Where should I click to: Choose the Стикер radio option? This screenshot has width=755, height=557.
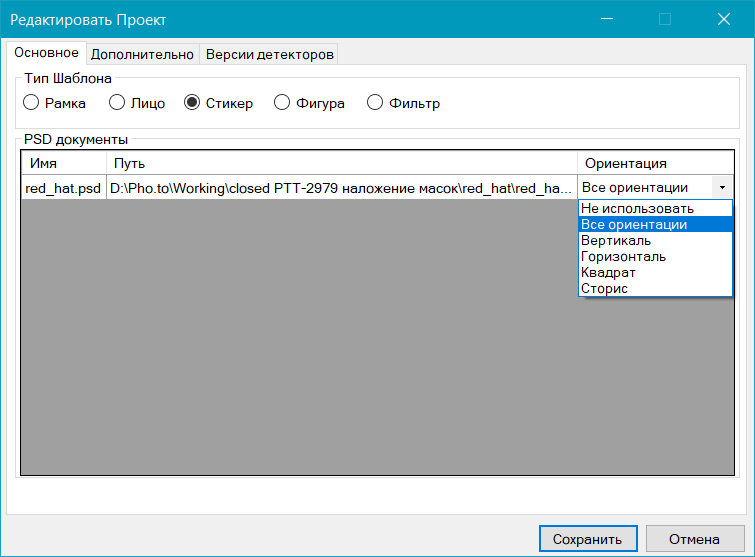point(193,103)
